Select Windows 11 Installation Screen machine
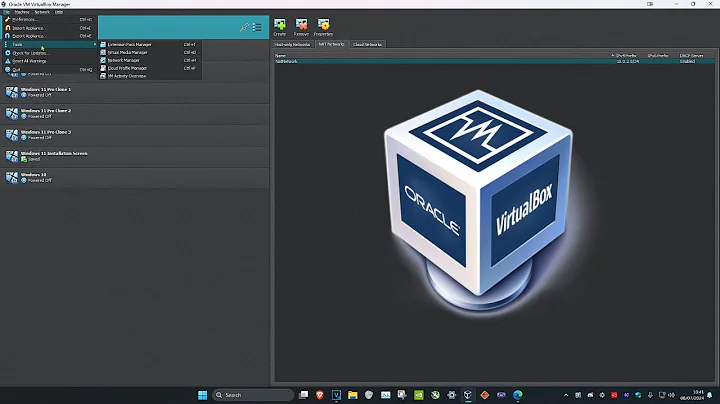Image resolution: width=720 pixels, height=404 pixels. (135, 156)
